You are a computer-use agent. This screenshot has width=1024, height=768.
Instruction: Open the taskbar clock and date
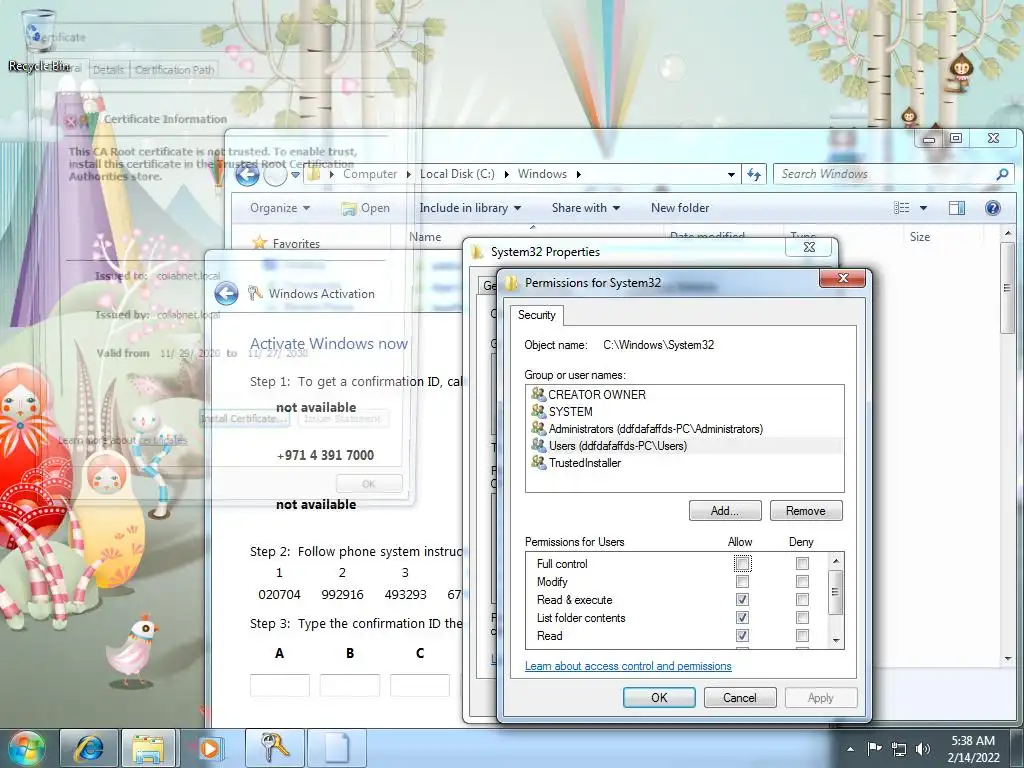coord(973,749)
